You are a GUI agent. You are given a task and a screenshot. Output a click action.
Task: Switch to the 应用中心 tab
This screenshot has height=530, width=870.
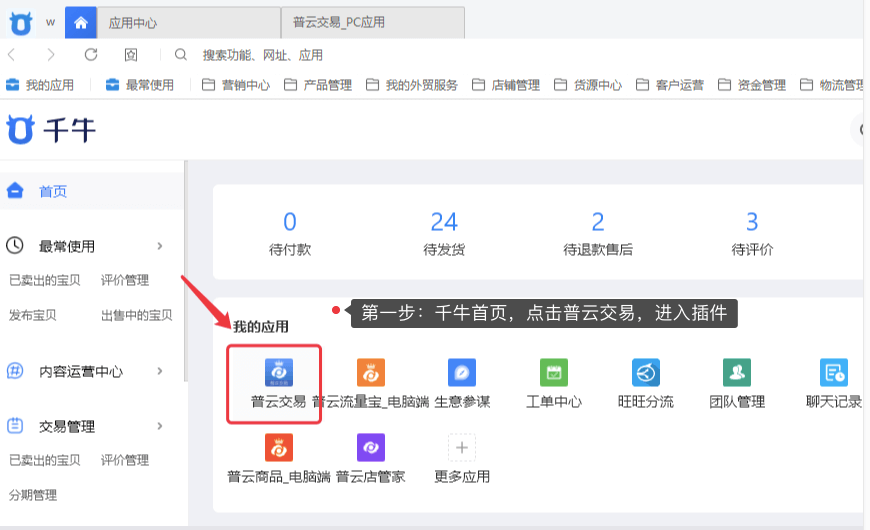point(189,23)
